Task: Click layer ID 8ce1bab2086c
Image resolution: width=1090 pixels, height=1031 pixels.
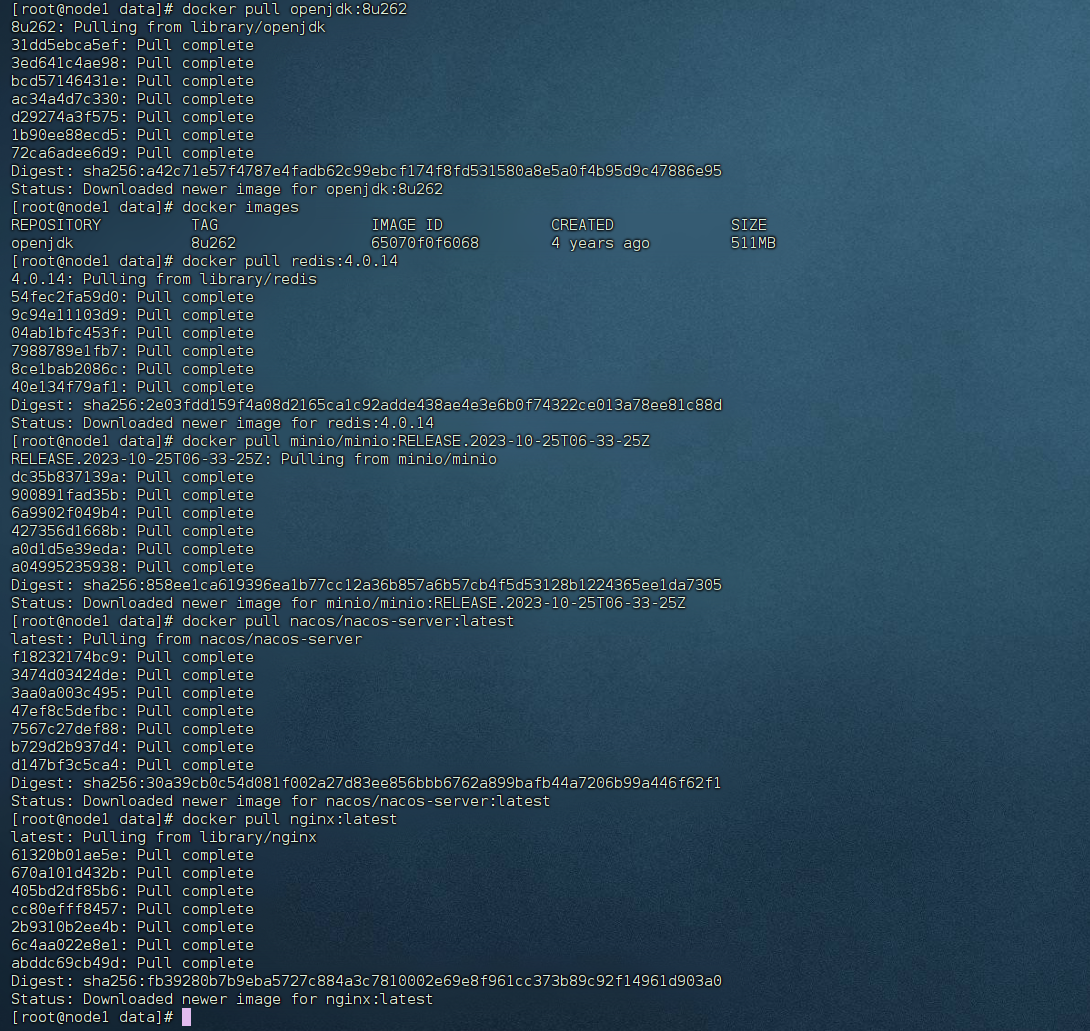Action: coord(65,370)
